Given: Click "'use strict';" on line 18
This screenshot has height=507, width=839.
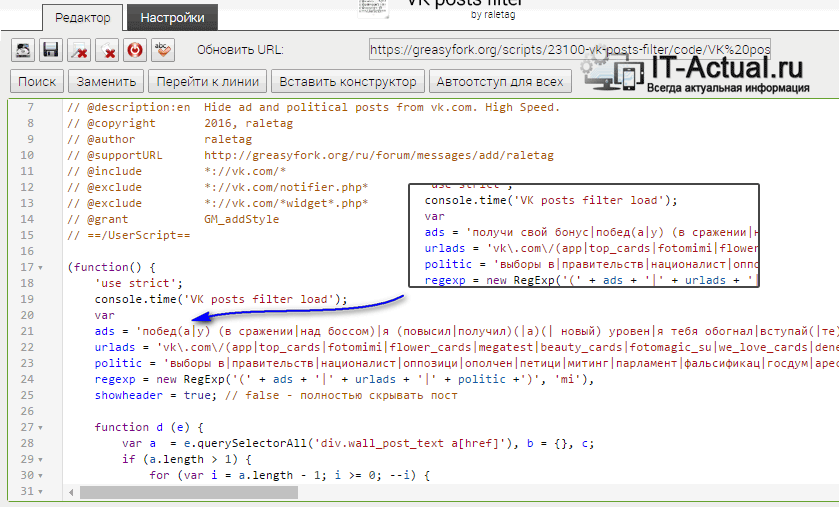Looking at the screenshot, I should [x=139, y=283].
